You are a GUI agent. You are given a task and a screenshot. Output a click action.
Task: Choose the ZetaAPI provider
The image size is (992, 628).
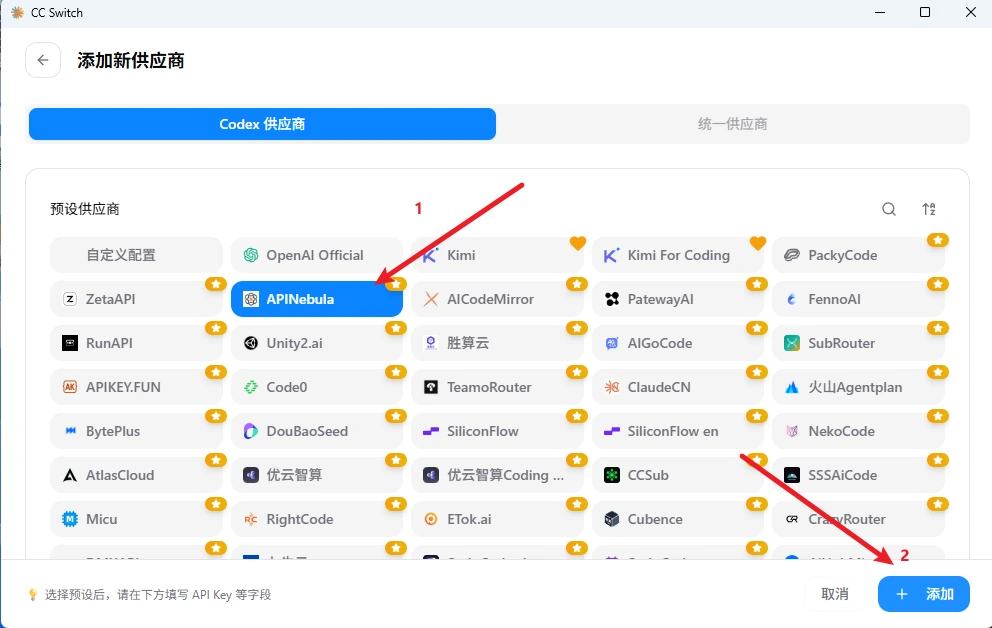click(x=136, y=299)
